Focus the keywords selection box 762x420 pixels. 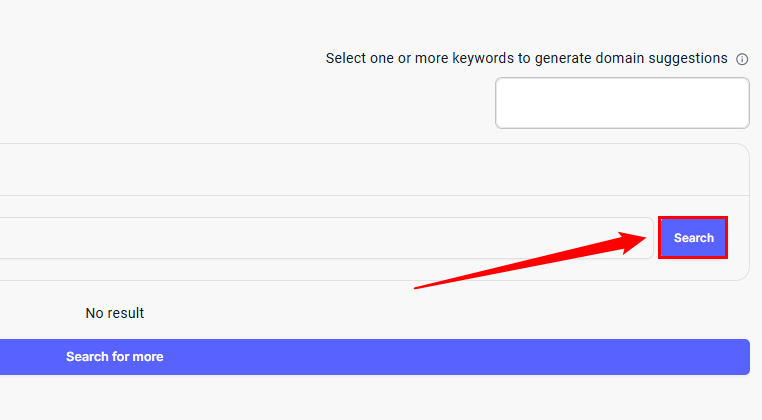622,103
